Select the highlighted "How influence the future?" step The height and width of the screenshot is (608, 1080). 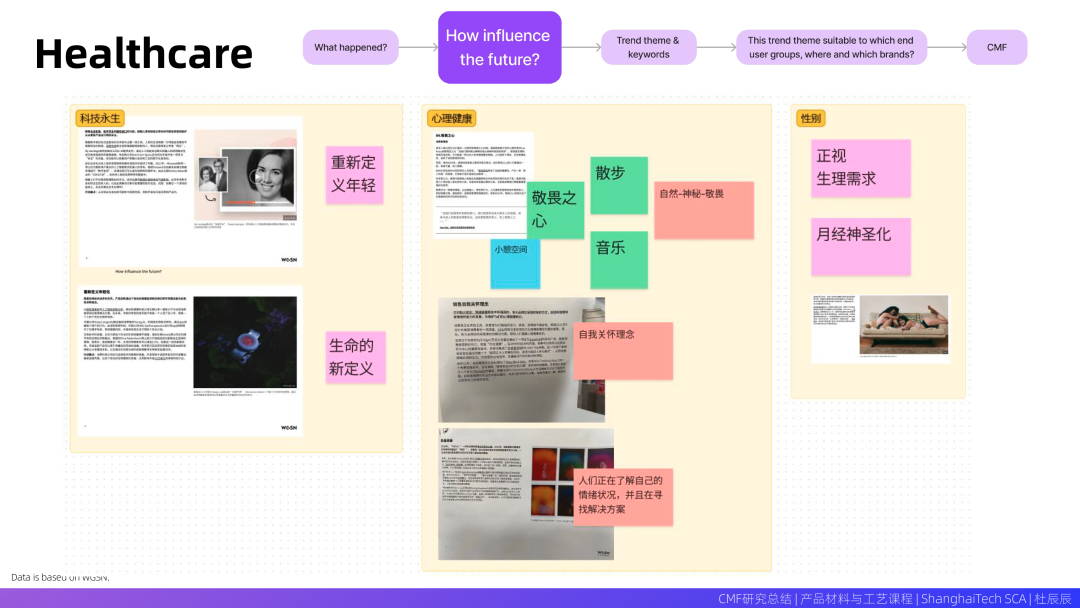coord(499,48)
